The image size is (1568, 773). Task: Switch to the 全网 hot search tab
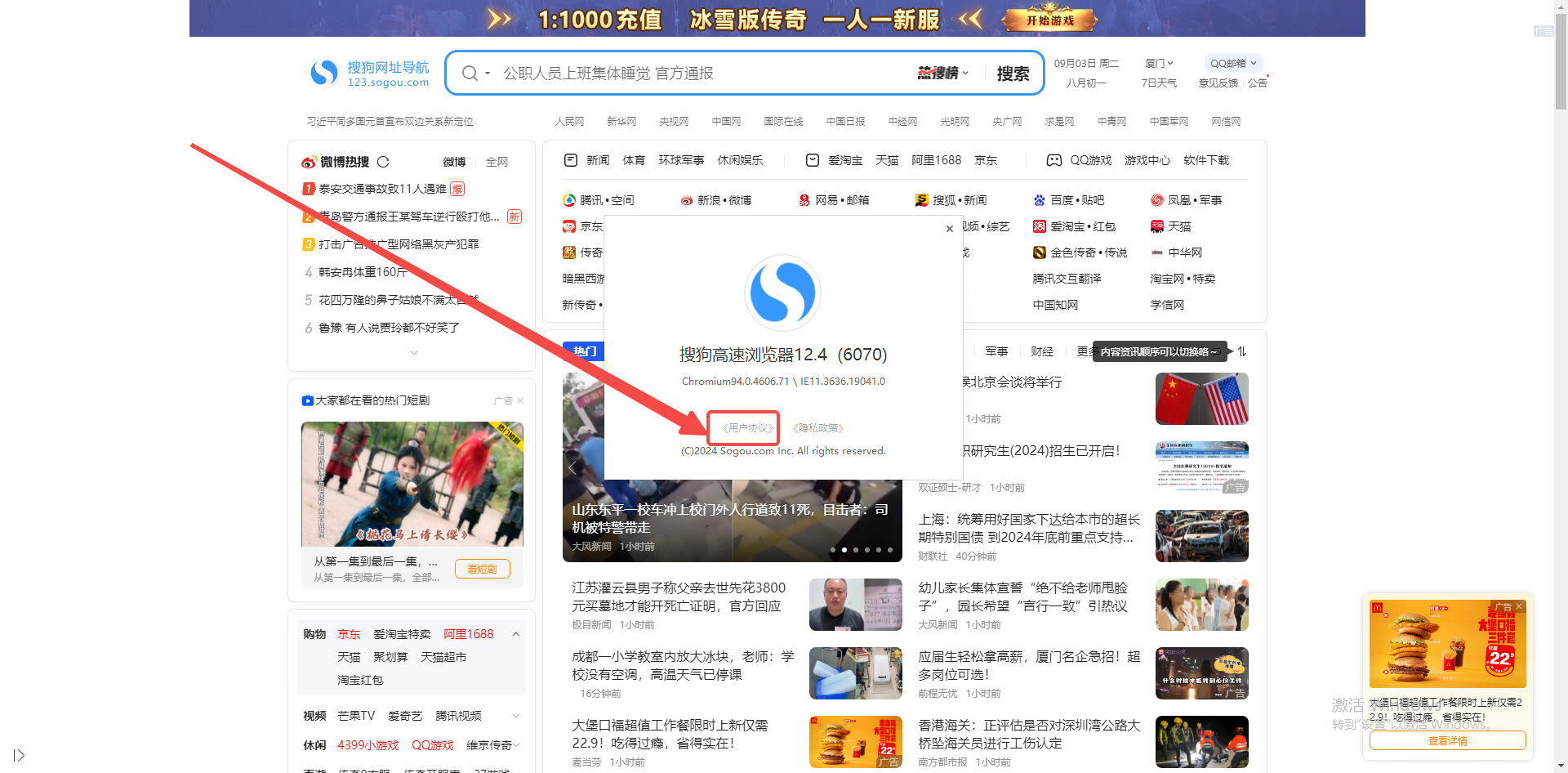pos(497,162)
